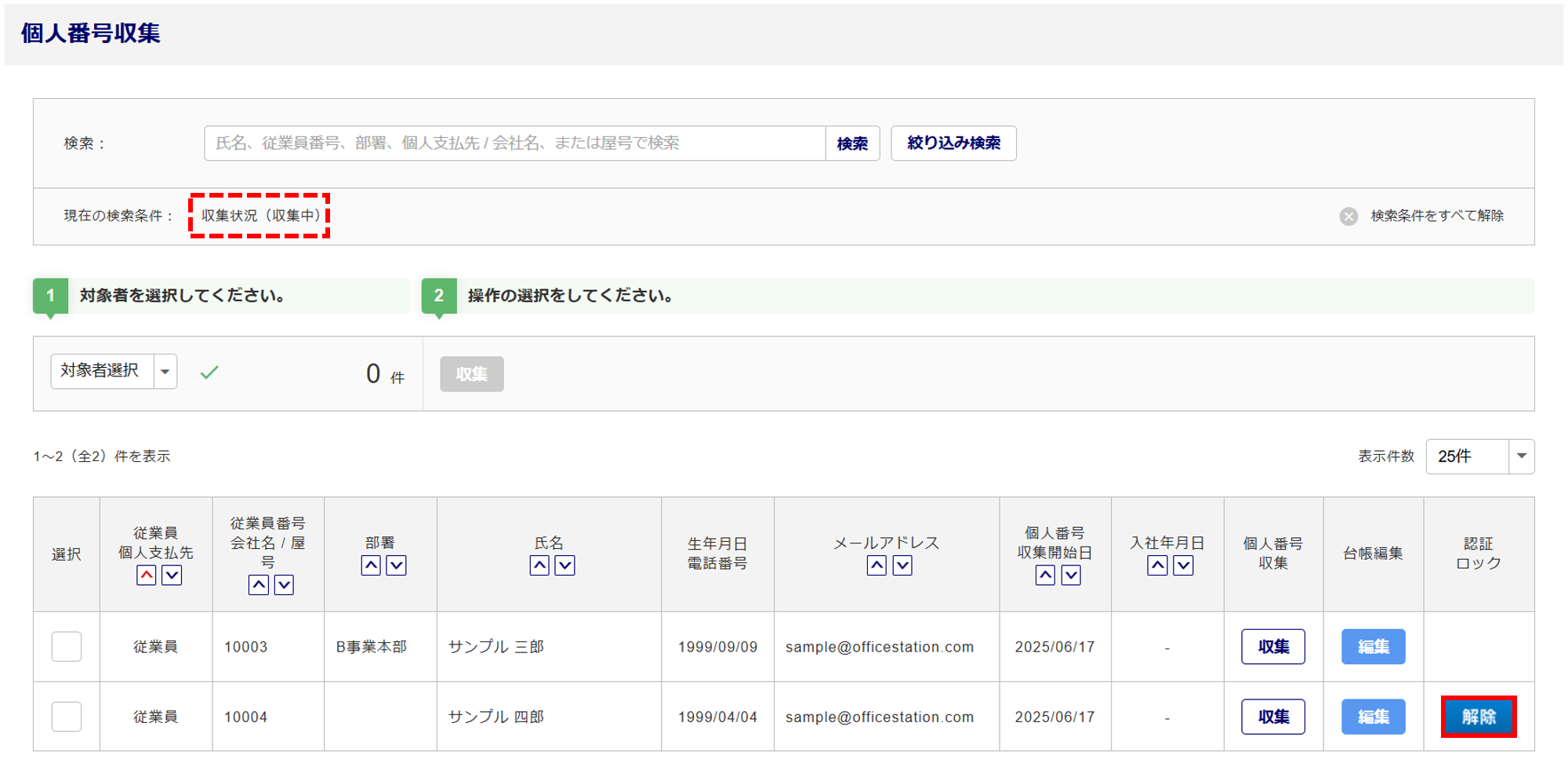The image size is (1568, 770).
Task: Sort 従業員/個人支払先 column ascending
Action: tap(147, 576)
